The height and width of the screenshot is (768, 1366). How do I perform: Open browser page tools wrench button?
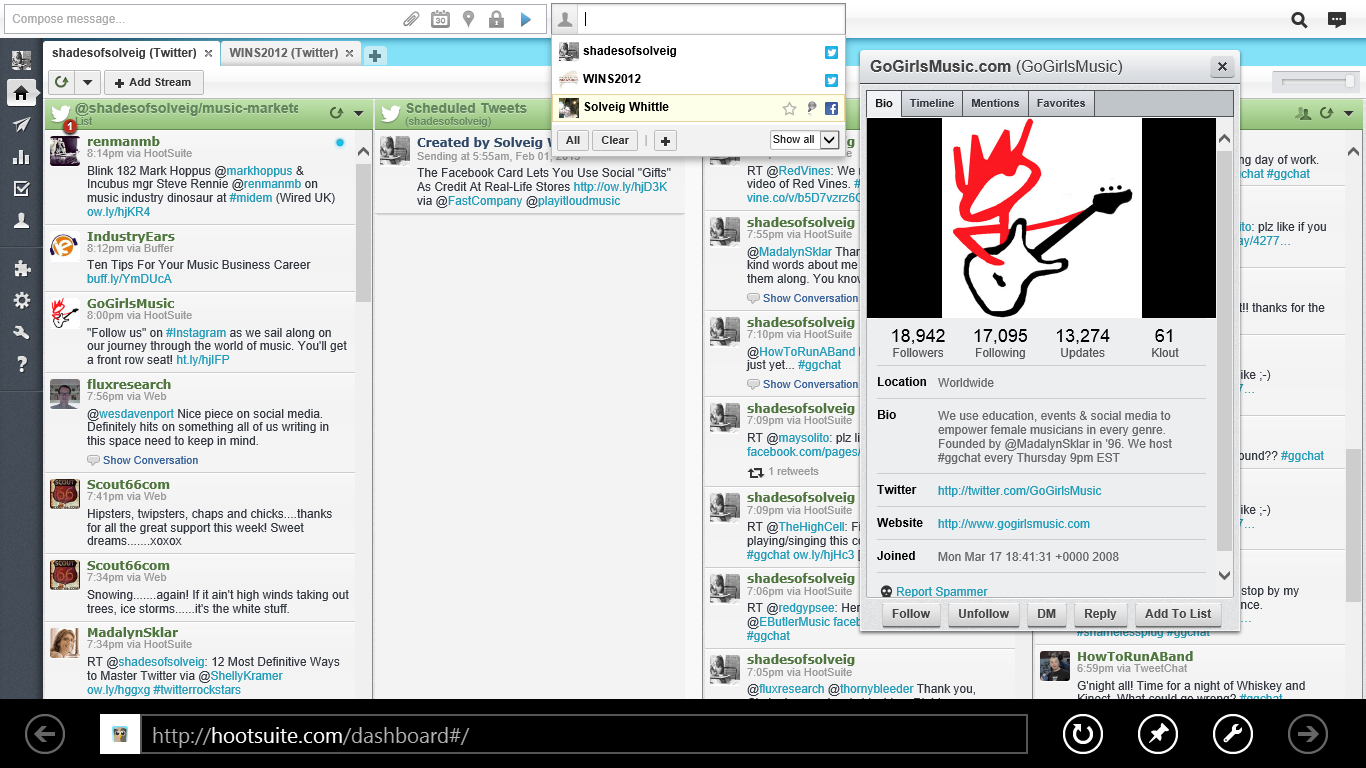[1233, 735]
